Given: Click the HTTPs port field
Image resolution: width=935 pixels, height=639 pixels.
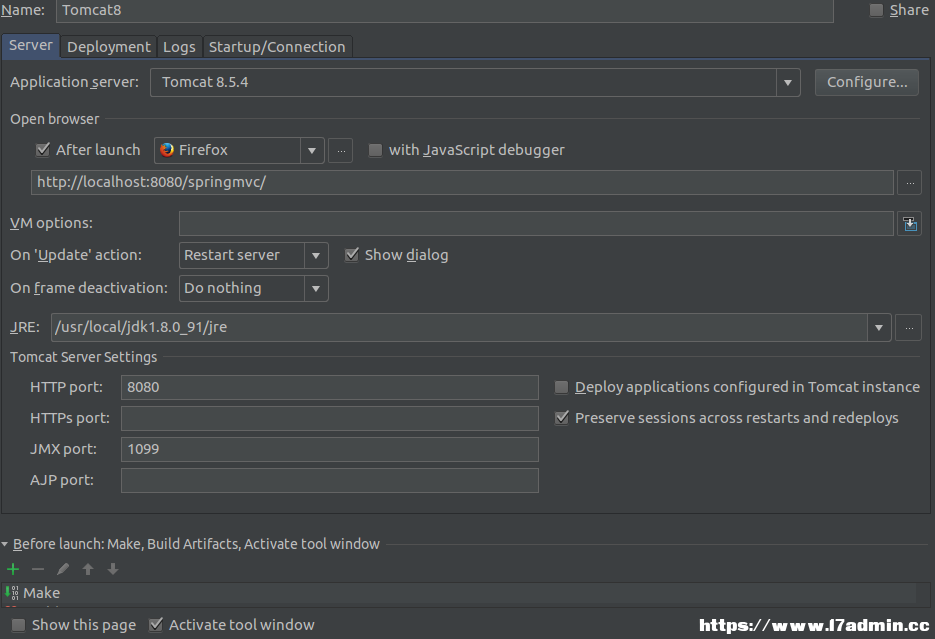Looking at the screenshot, I should tap(330, 418).
